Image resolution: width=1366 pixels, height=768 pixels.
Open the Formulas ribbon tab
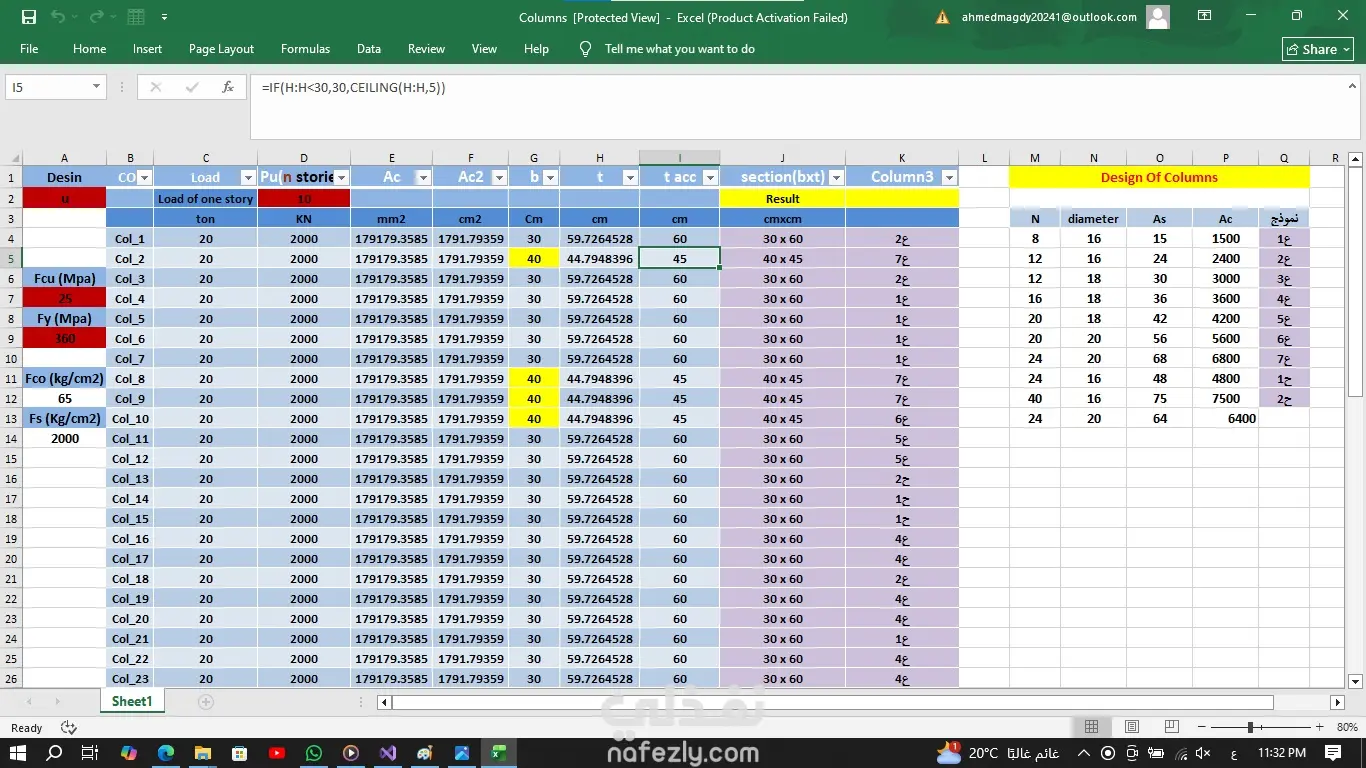[305, 49]
